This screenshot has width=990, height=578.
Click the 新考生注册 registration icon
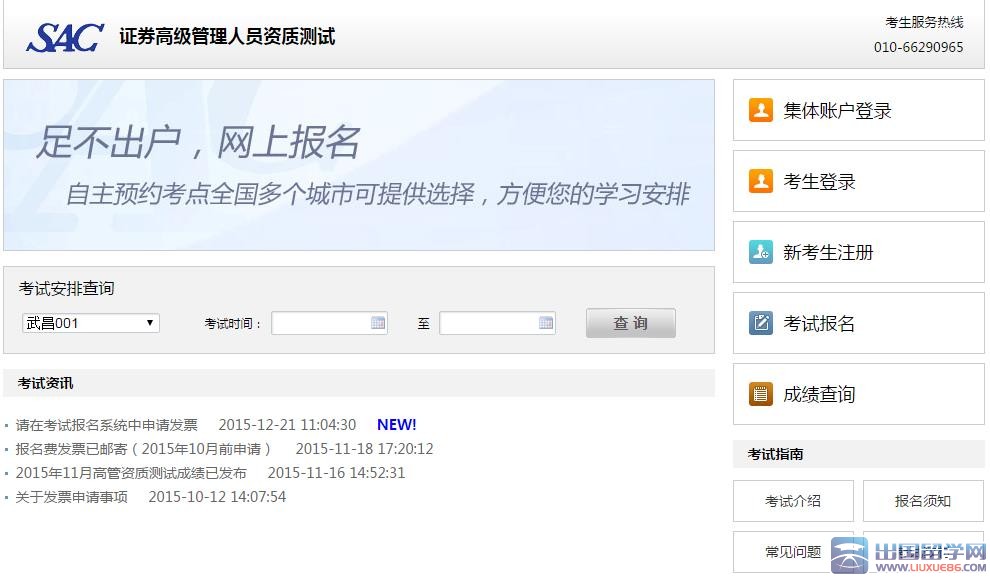[761, 252]
